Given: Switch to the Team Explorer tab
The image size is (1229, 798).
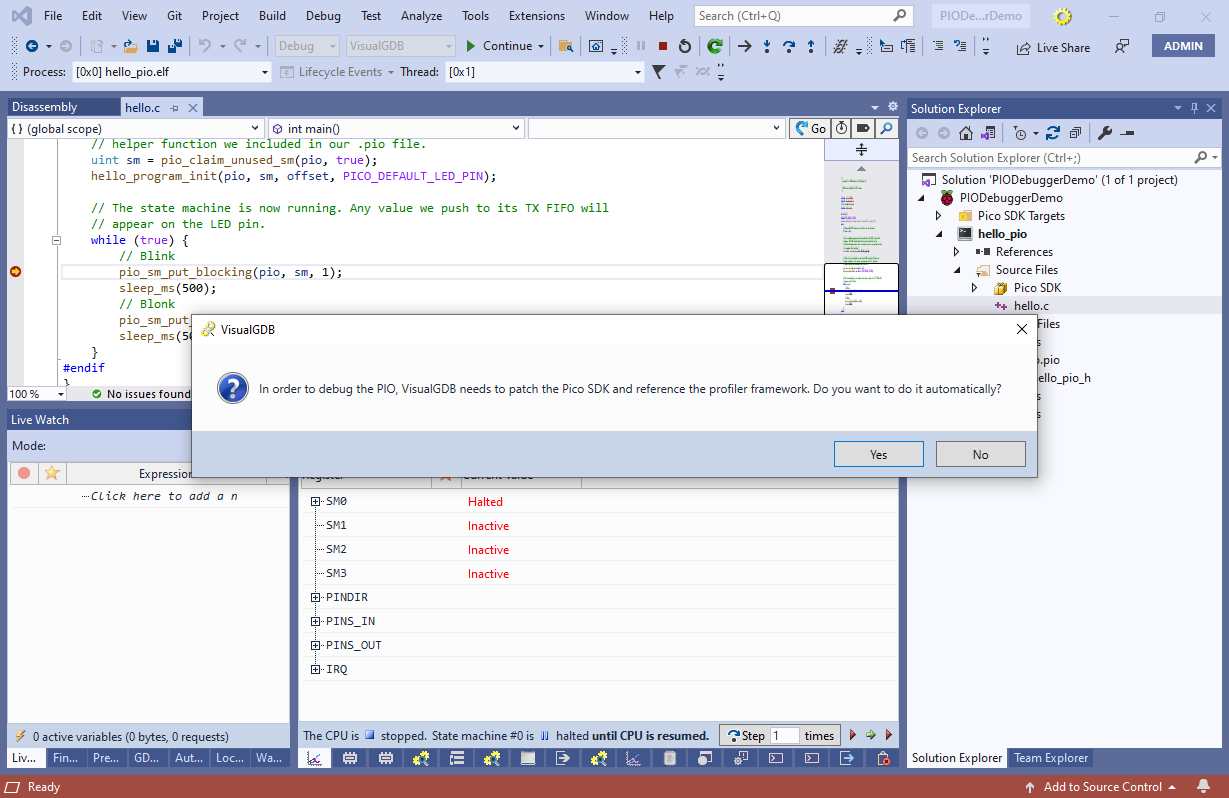Looking at the screenshot, I should tap(1051, 758).
